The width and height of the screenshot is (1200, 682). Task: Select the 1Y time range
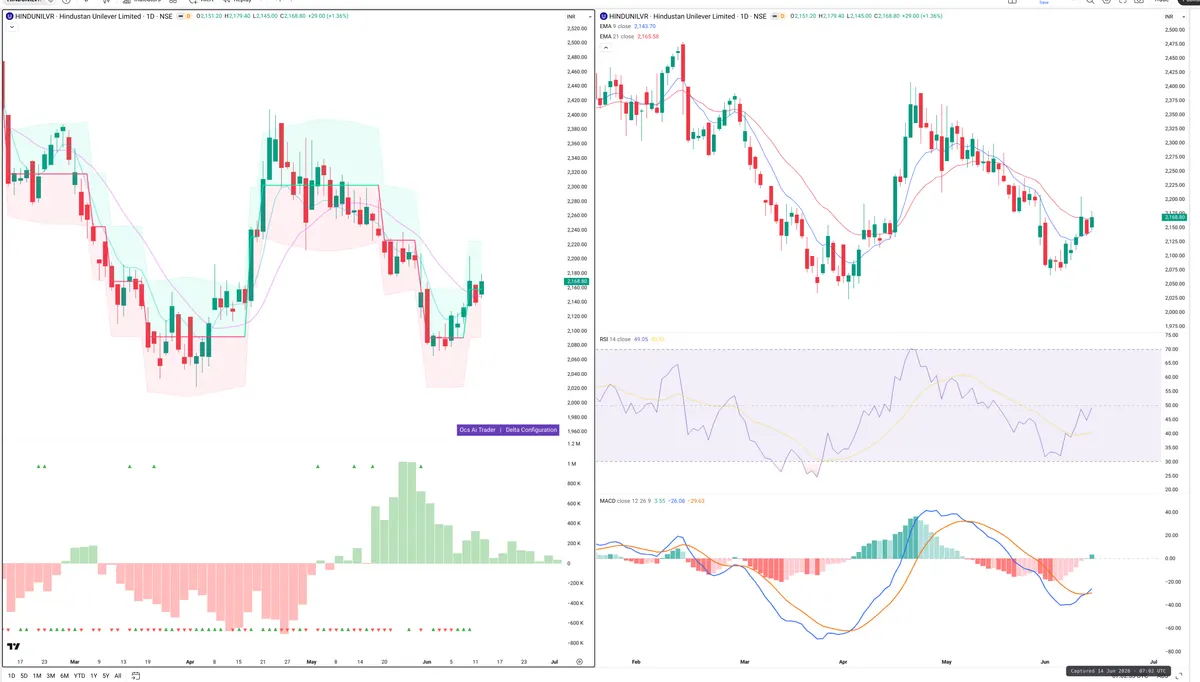click(x=94, y=676)
